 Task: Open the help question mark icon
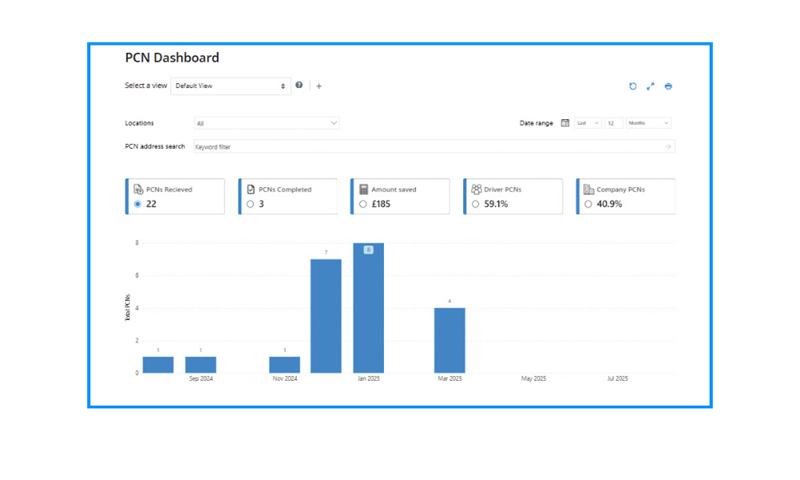[x=299, y=85]
